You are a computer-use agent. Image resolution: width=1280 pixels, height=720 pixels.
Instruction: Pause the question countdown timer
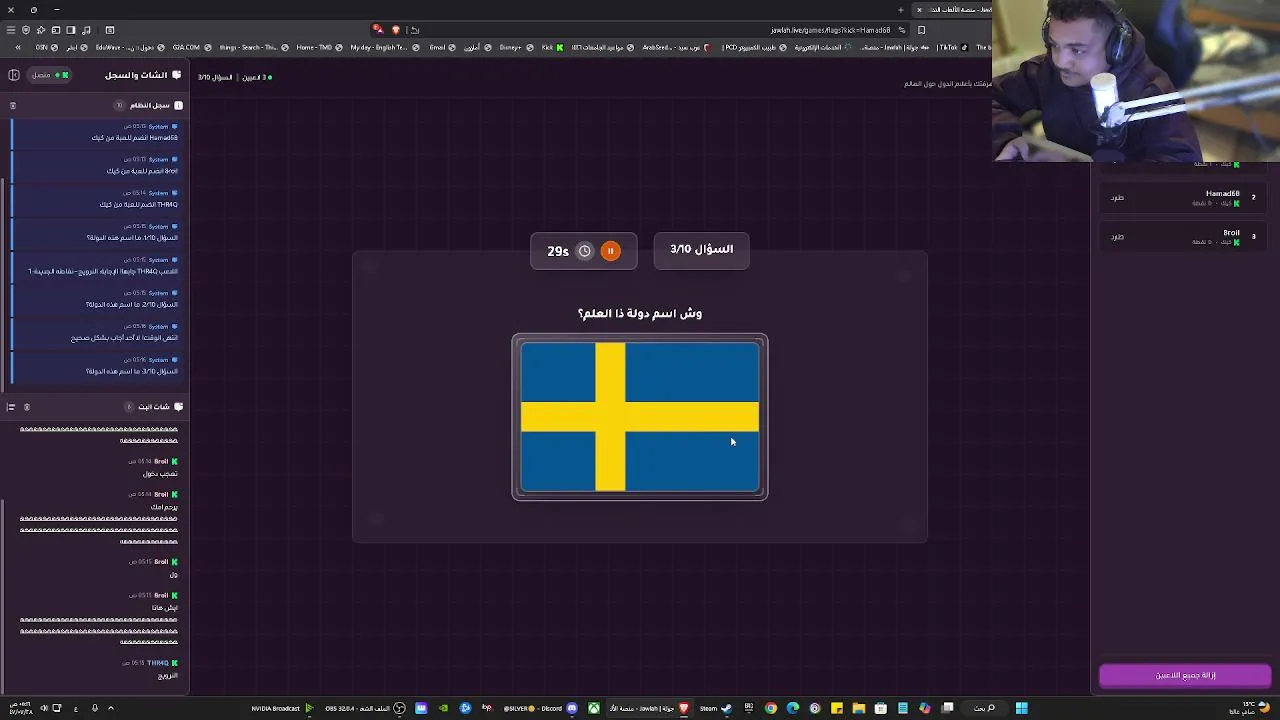coord(610,251)
